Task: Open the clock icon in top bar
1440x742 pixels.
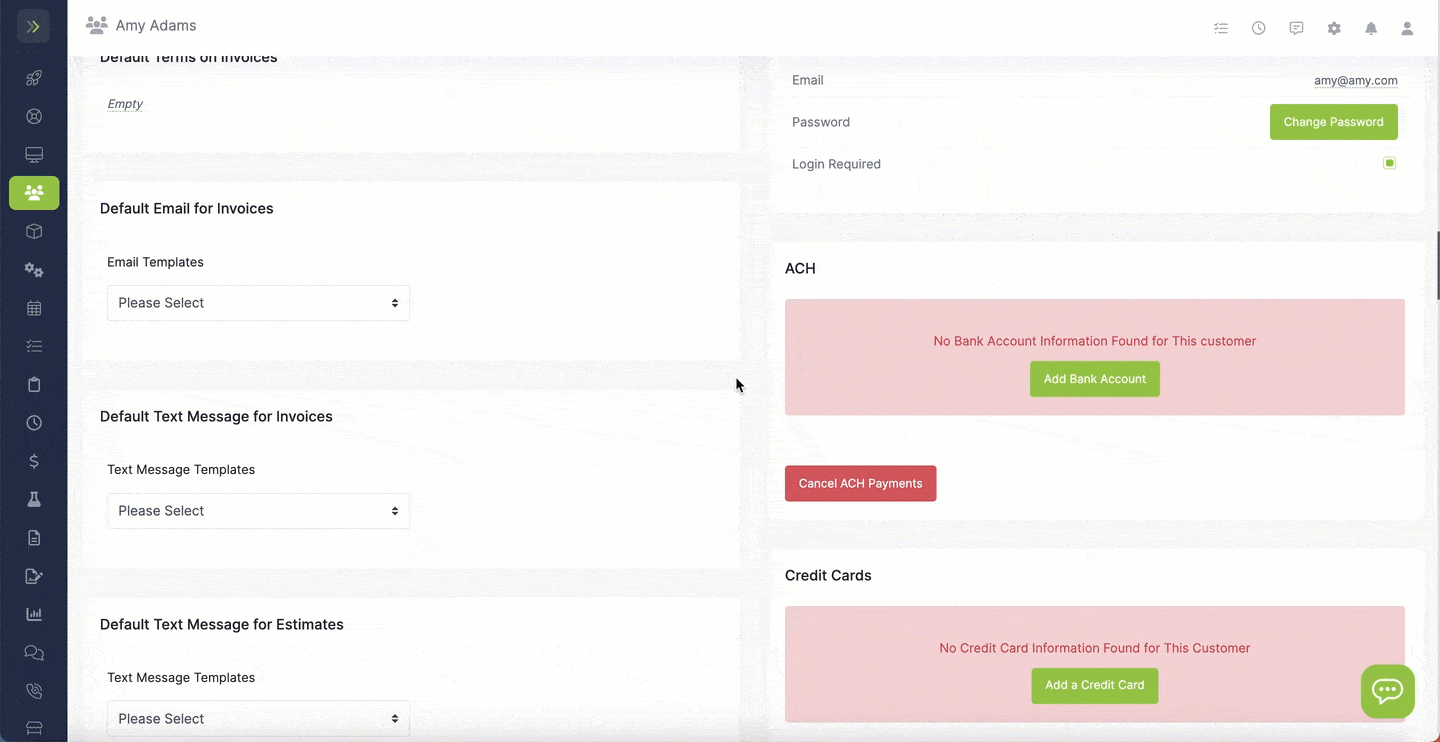Action: tap(1259, 28)
